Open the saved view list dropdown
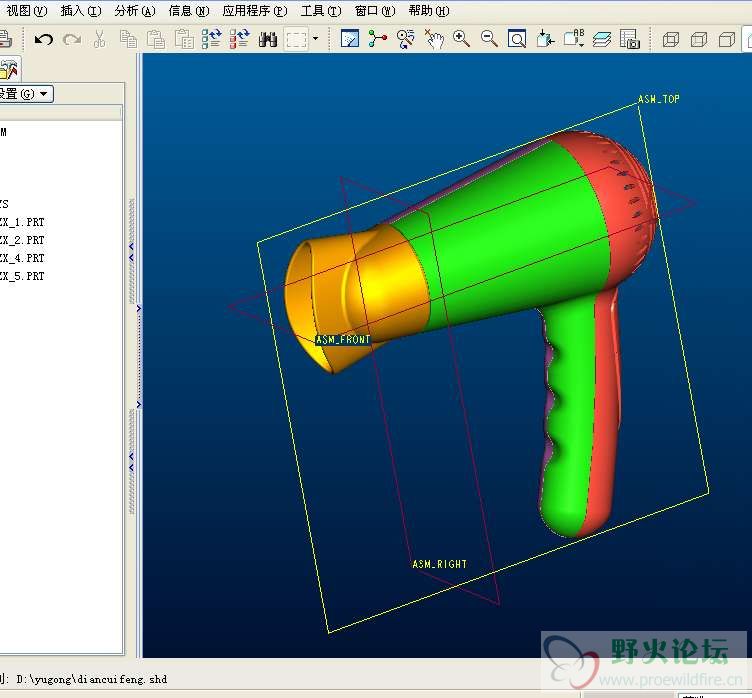752x698 pixels. coord(574,38)
